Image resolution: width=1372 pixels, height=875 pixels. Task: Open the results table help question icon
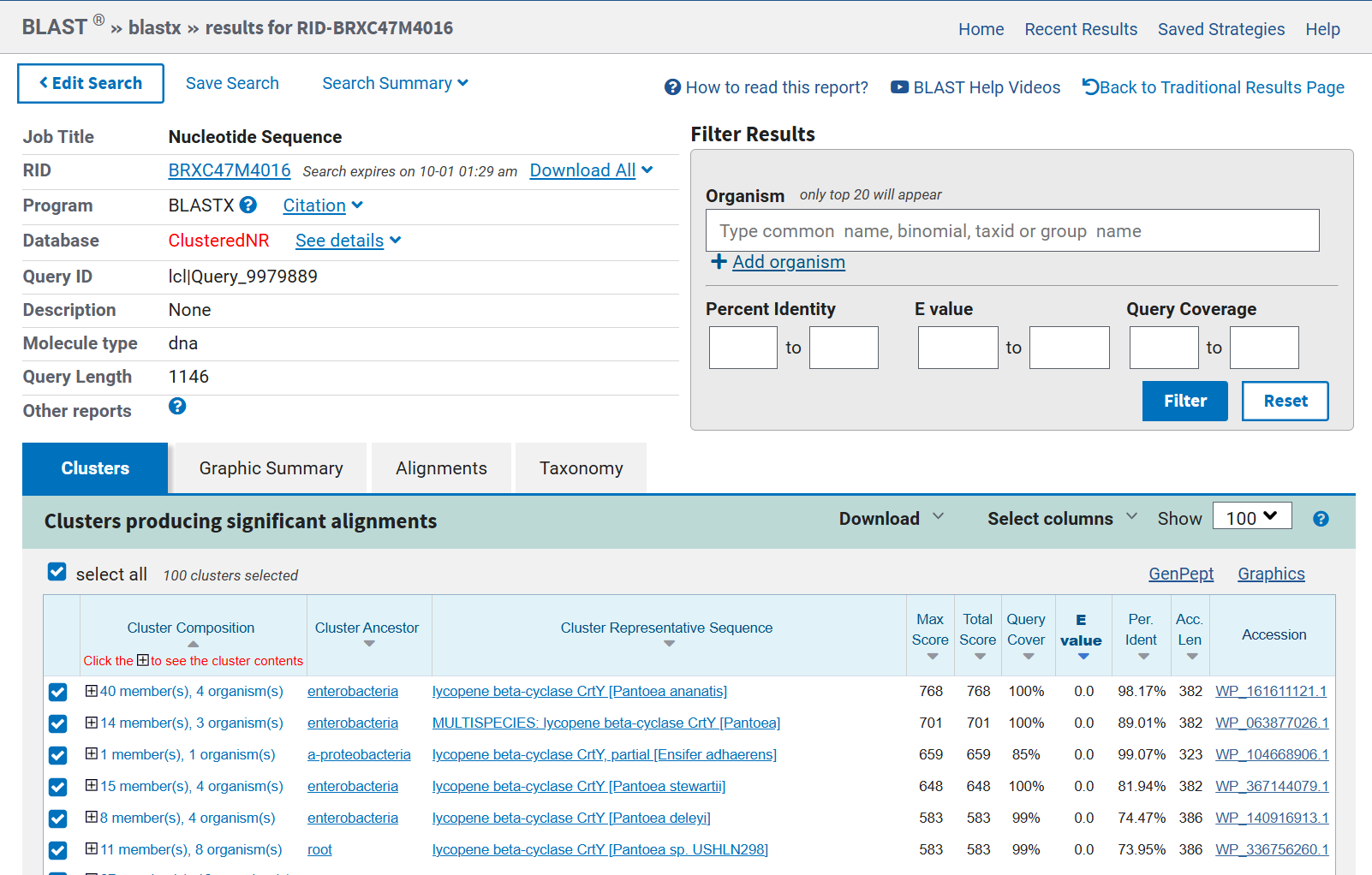pos(1321,519)
